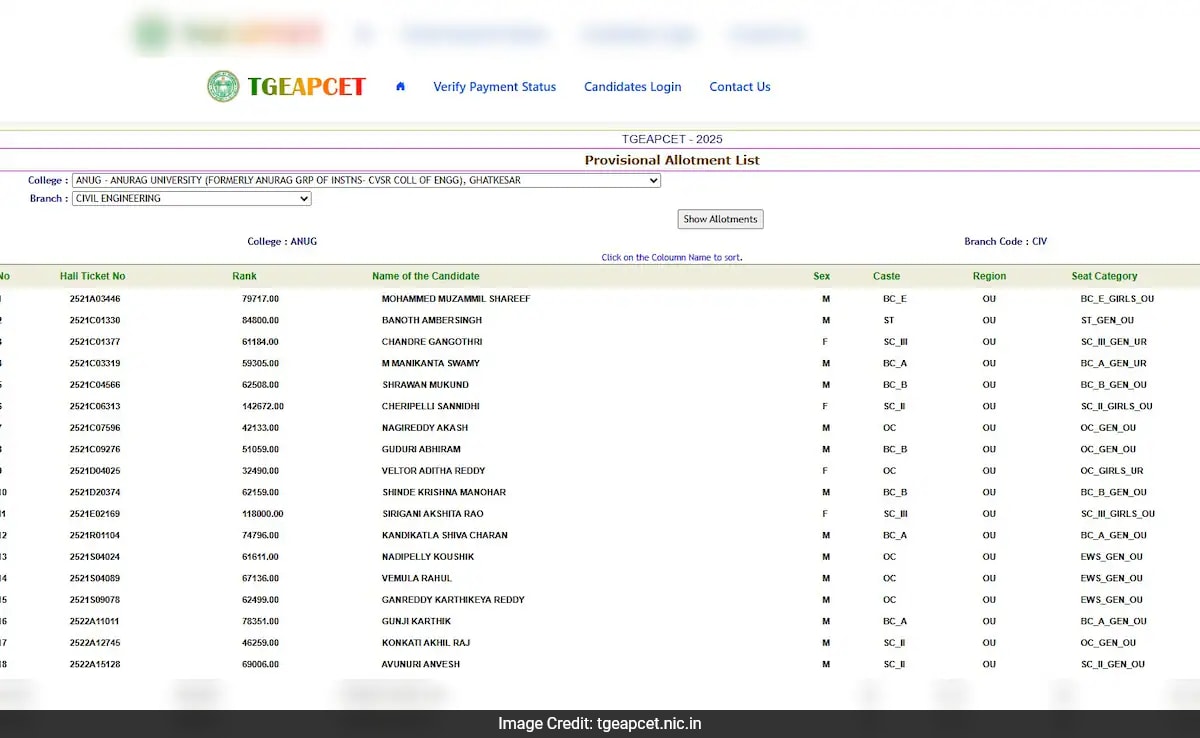
Task: Sort by Caste column header
Action: point(886,275)
